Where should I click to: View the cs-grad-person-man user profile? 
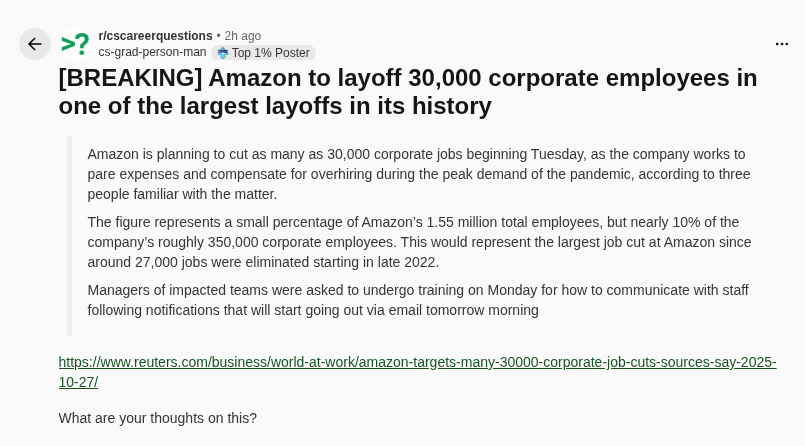pyautogui.click(x=152, y=52)
